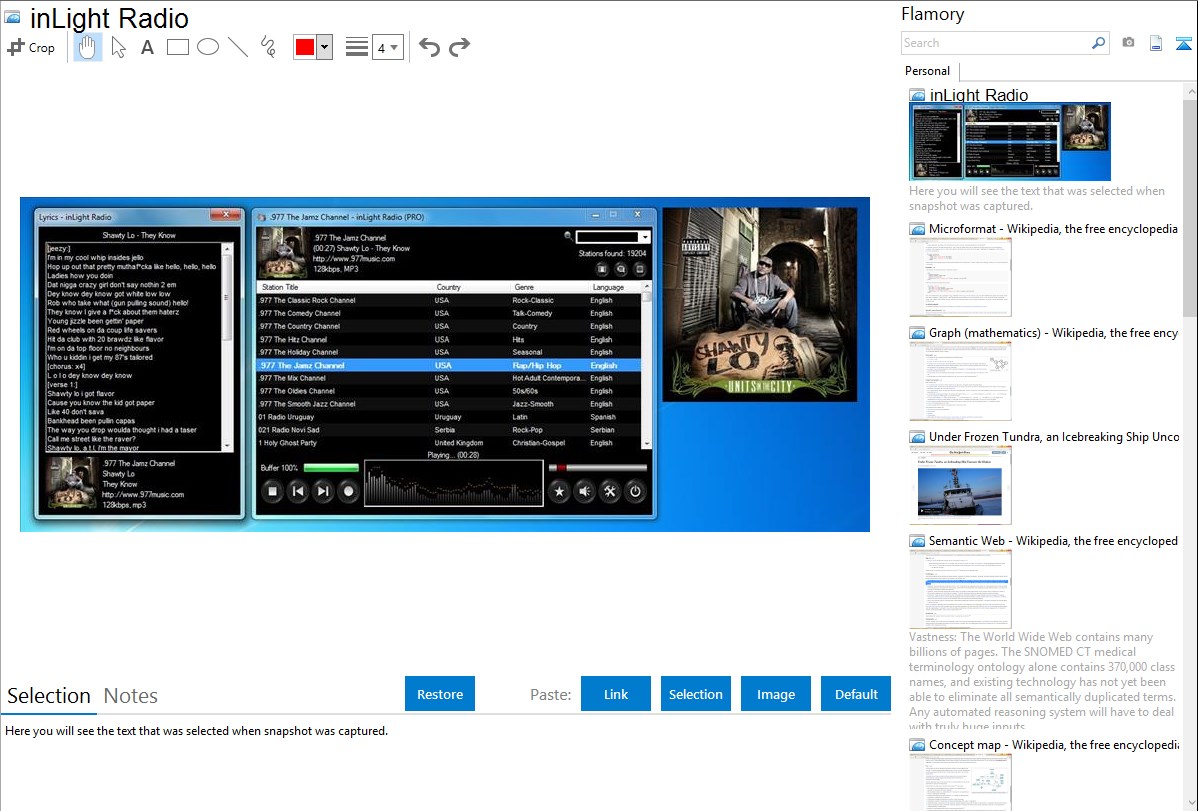Image resolution: width=1198 pixels, height=811 pixels.
Task: Pick the text annotation tool
Action: coord(147,47)
